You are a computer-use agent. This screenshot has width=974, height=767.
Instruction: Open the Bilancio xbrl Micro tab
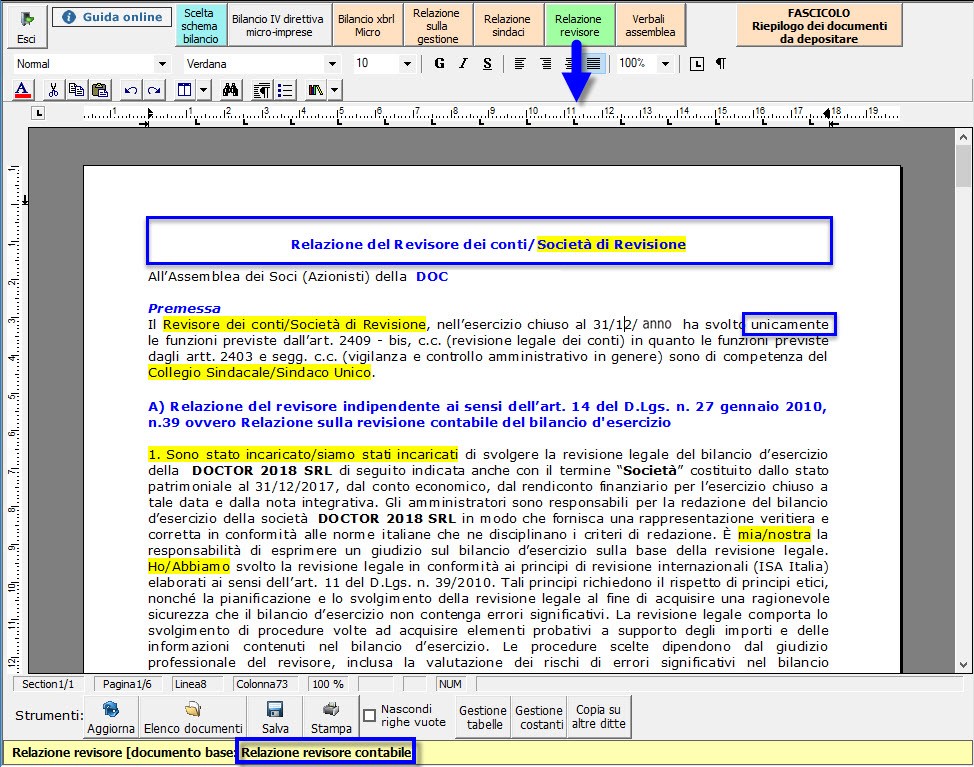[x=366, y=25]
